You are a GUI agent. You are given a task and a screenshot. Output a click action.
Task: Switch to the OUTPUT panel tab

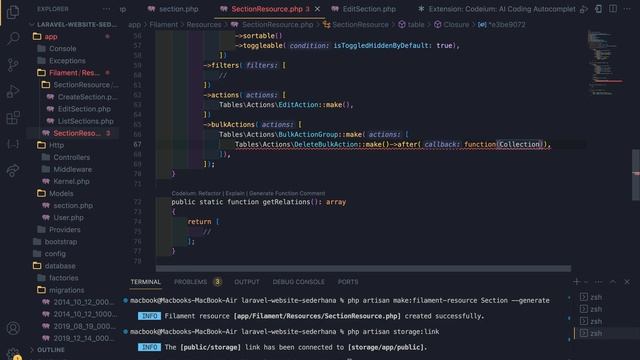(247, 282)
